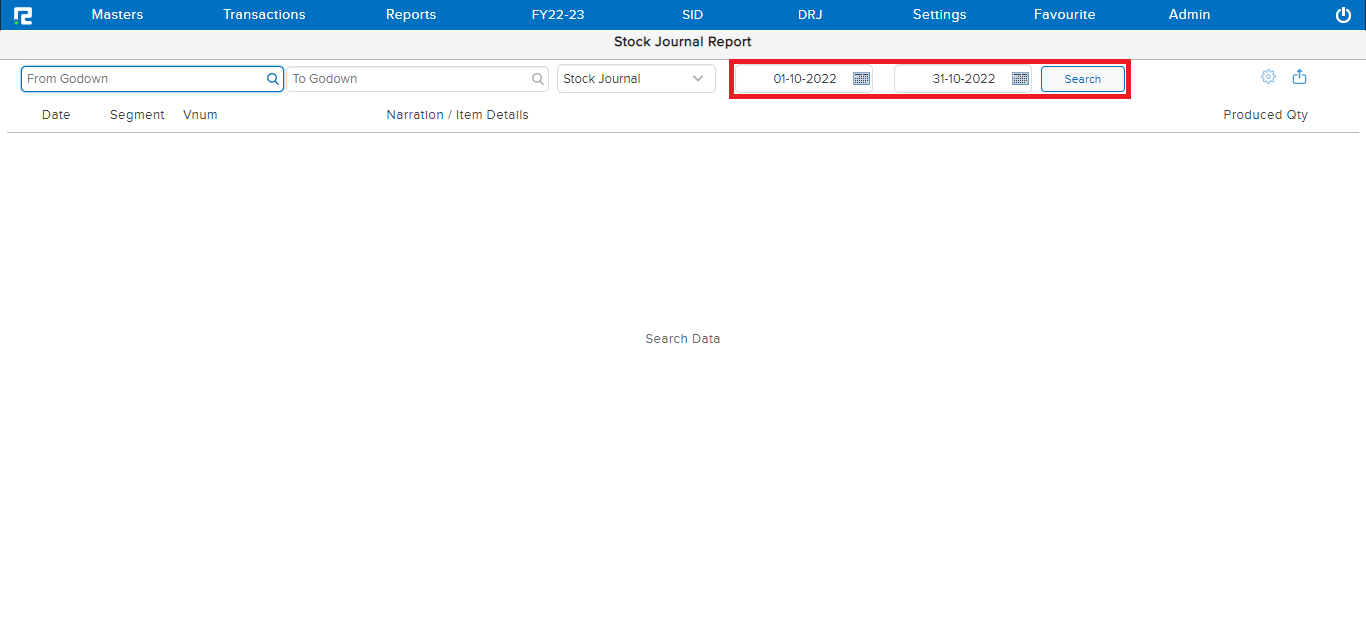Open report settings via the gear icon
Viewport: 1366px width, 625px height.
tap(1268, 77)
